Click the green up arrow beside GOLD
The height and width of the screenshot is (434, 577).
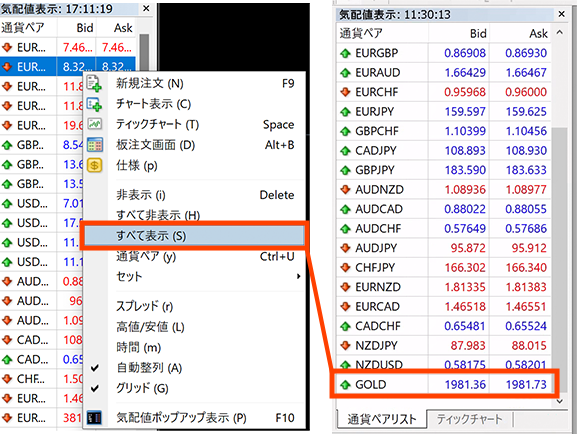[x=345, y=385]
